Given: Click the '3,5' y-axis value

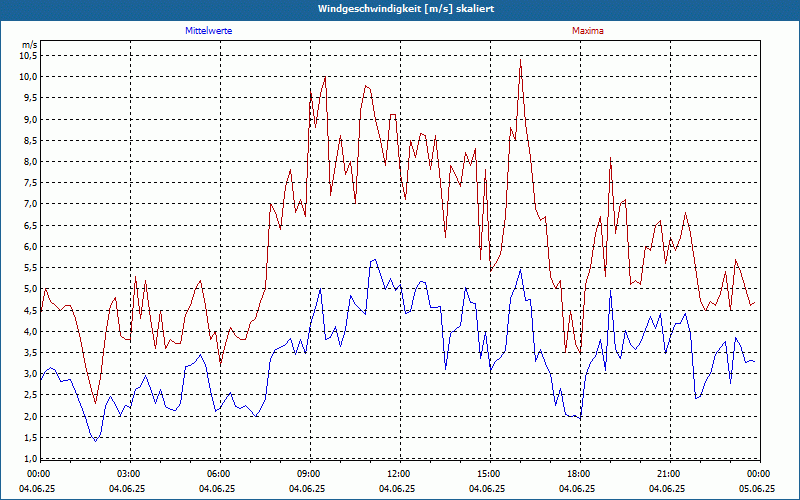Looking at the screenshot, I should pos(30,353).
